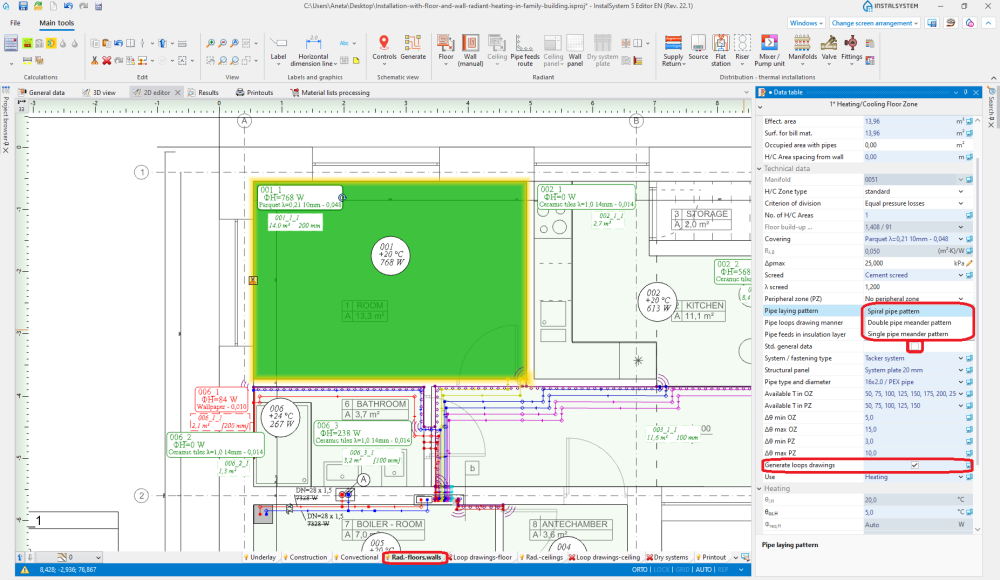
Task: Open the Covering dropdown
Action: 960,239
